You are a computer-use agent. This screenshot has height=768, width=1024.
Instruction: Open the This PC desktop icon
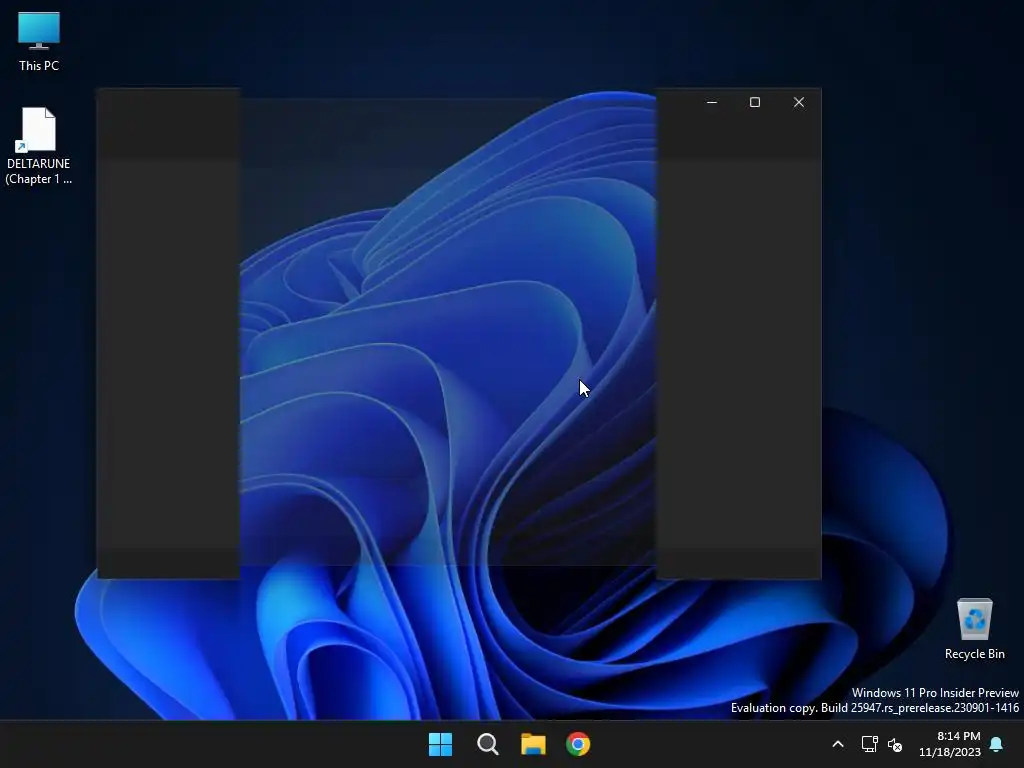(x=39, y=41)
